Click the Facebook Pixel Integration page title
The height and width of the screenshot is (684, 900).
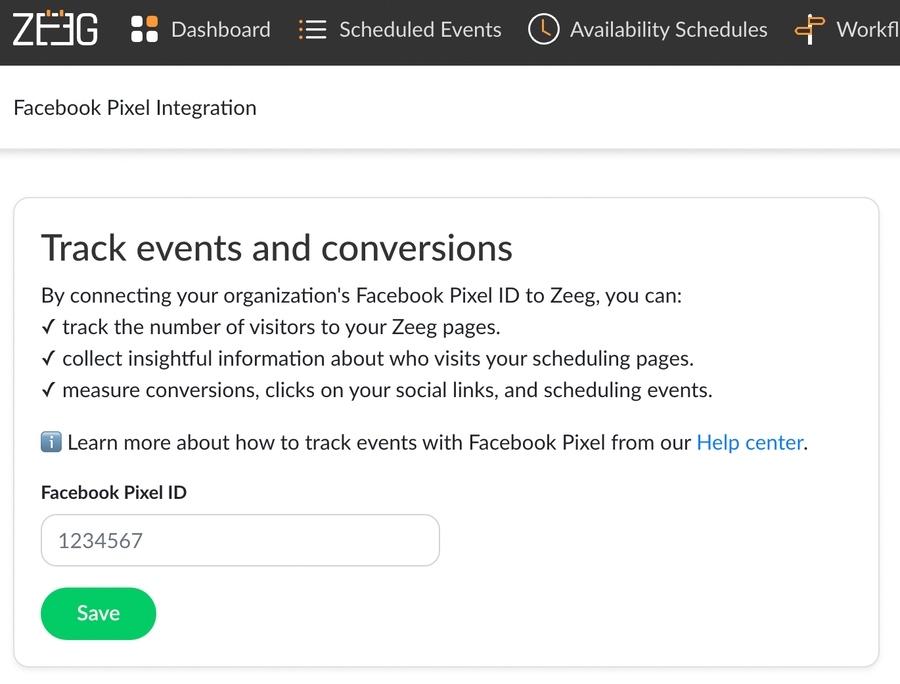pos(135,108)
